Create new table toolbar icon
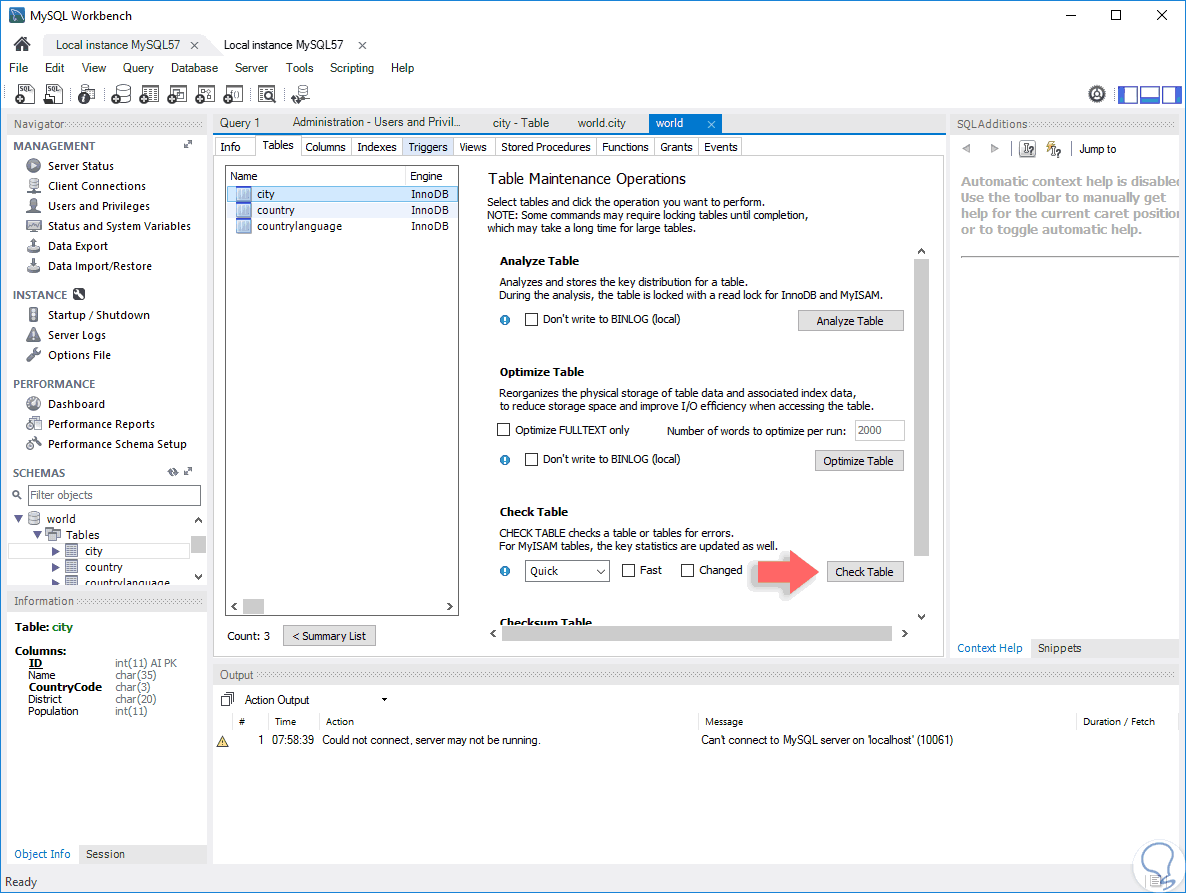 [149, 94]
